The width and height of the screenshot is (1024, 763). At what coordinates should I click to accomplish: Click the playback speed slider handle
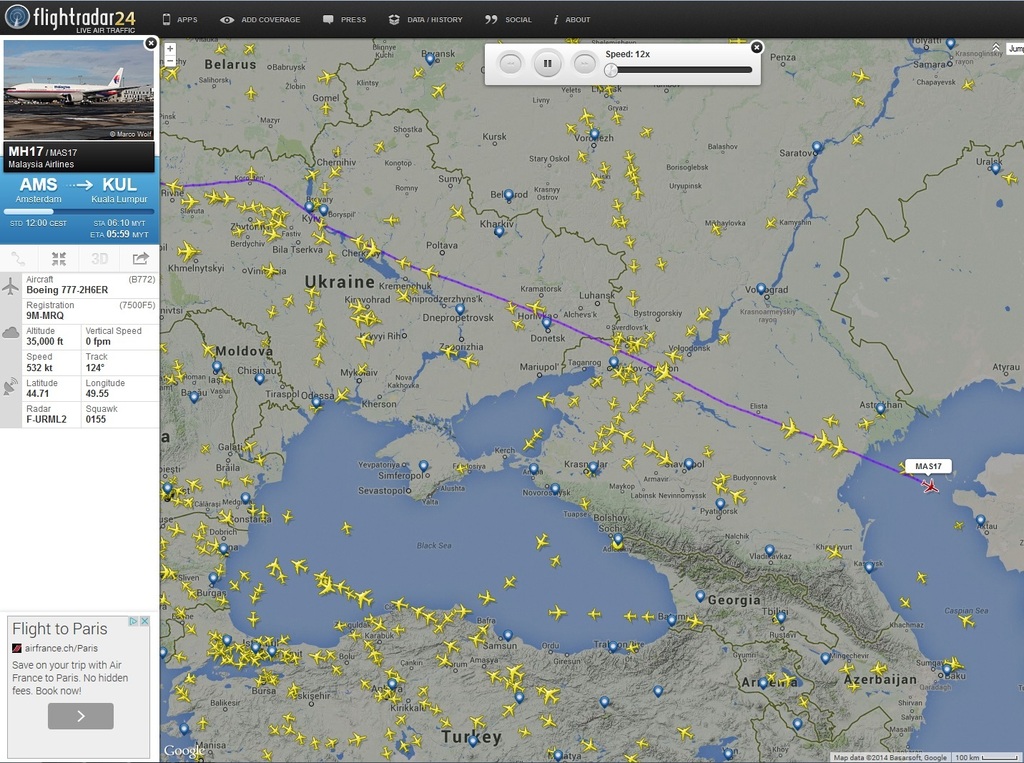[x=611, y=70]
